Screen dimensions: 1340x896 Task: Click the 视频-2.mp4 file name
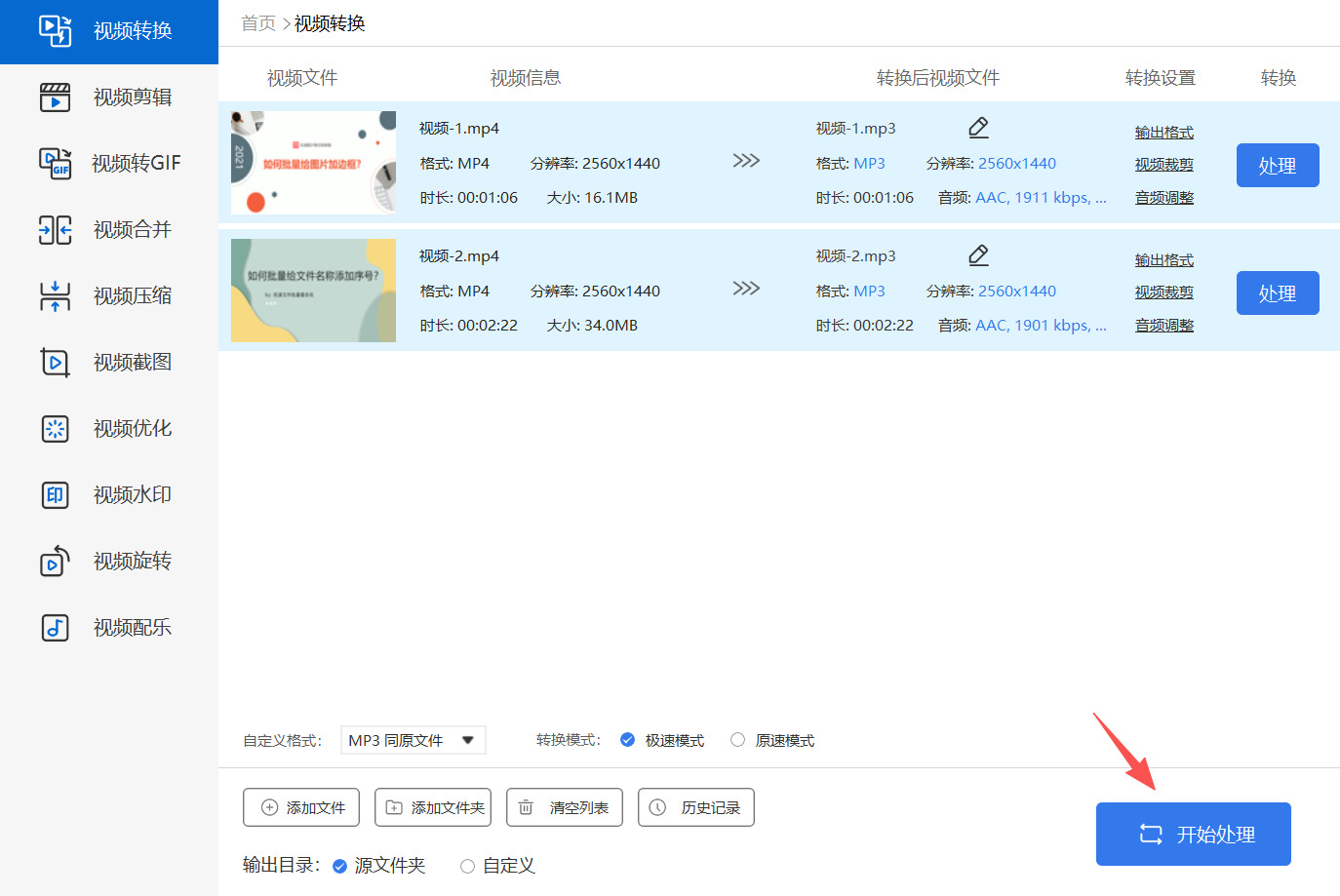coord(459,256)
